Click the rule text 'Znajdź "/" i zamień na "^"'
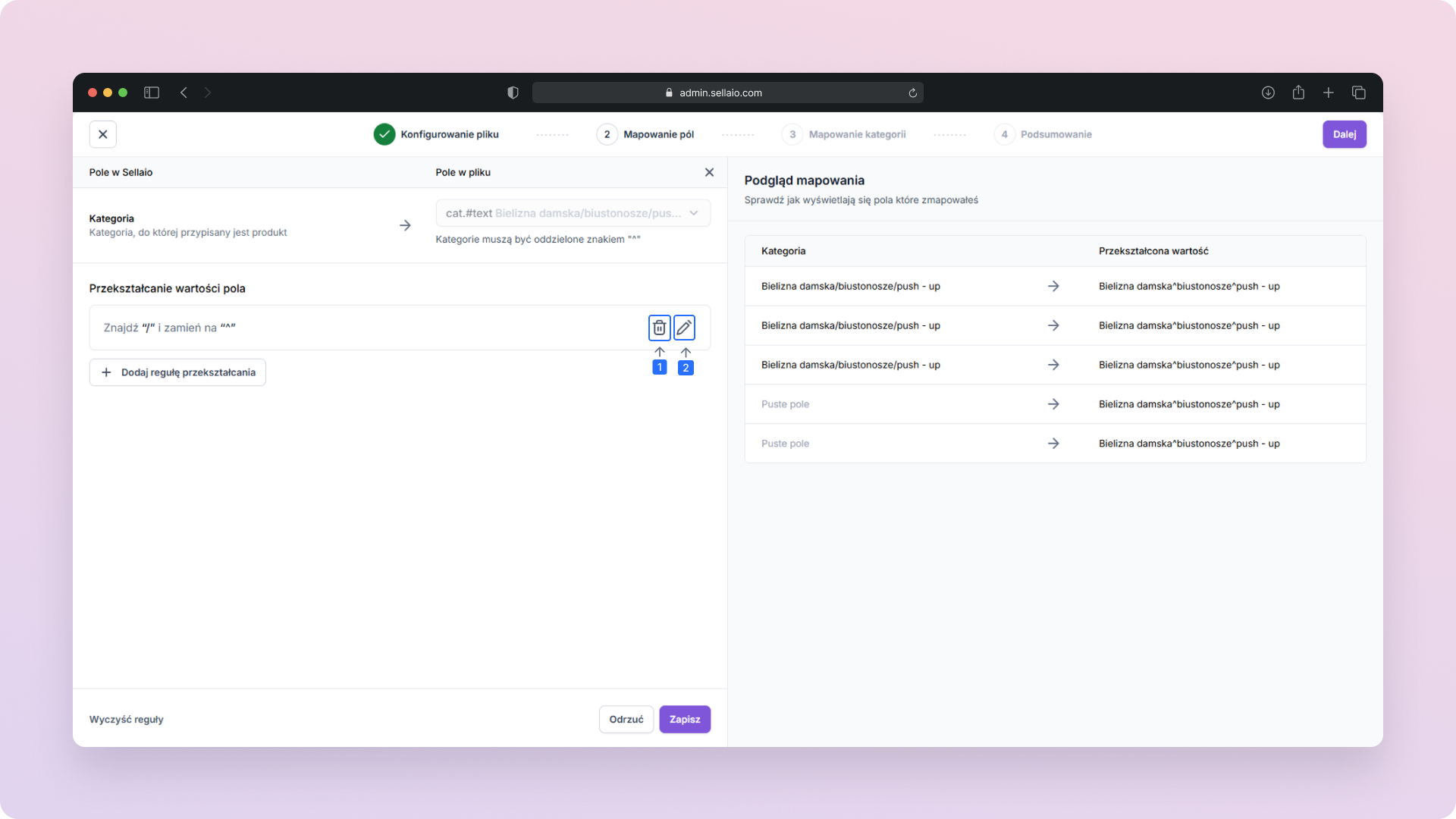 pos(170,328)
